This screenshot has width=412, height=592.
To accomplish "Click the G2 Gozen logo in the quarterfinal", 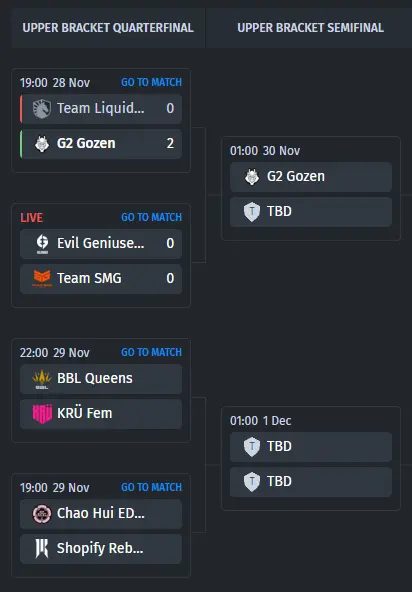I will tap(42, 144).
